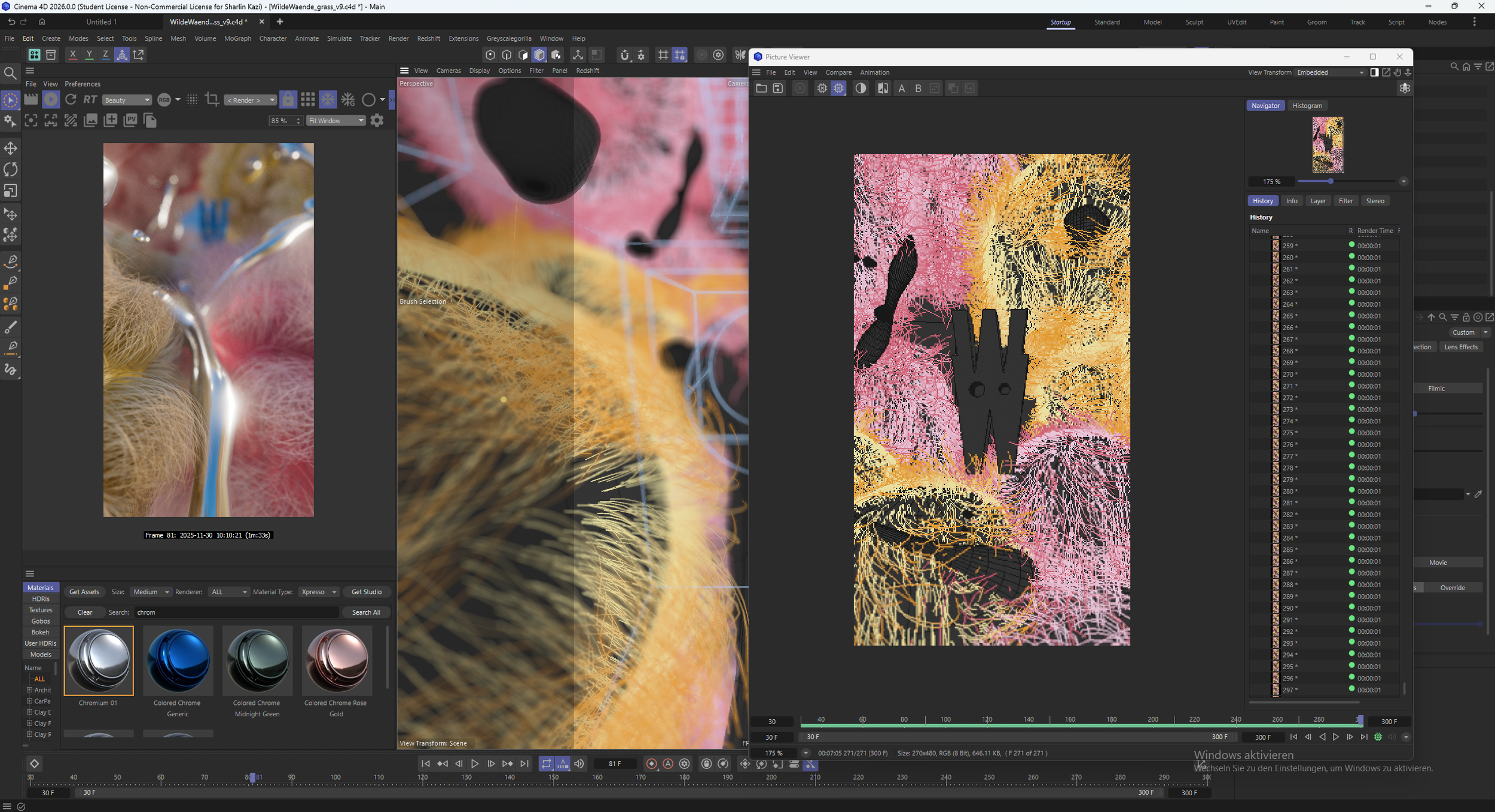Select the Rotate tool in left toolbar

pos(10,170)
